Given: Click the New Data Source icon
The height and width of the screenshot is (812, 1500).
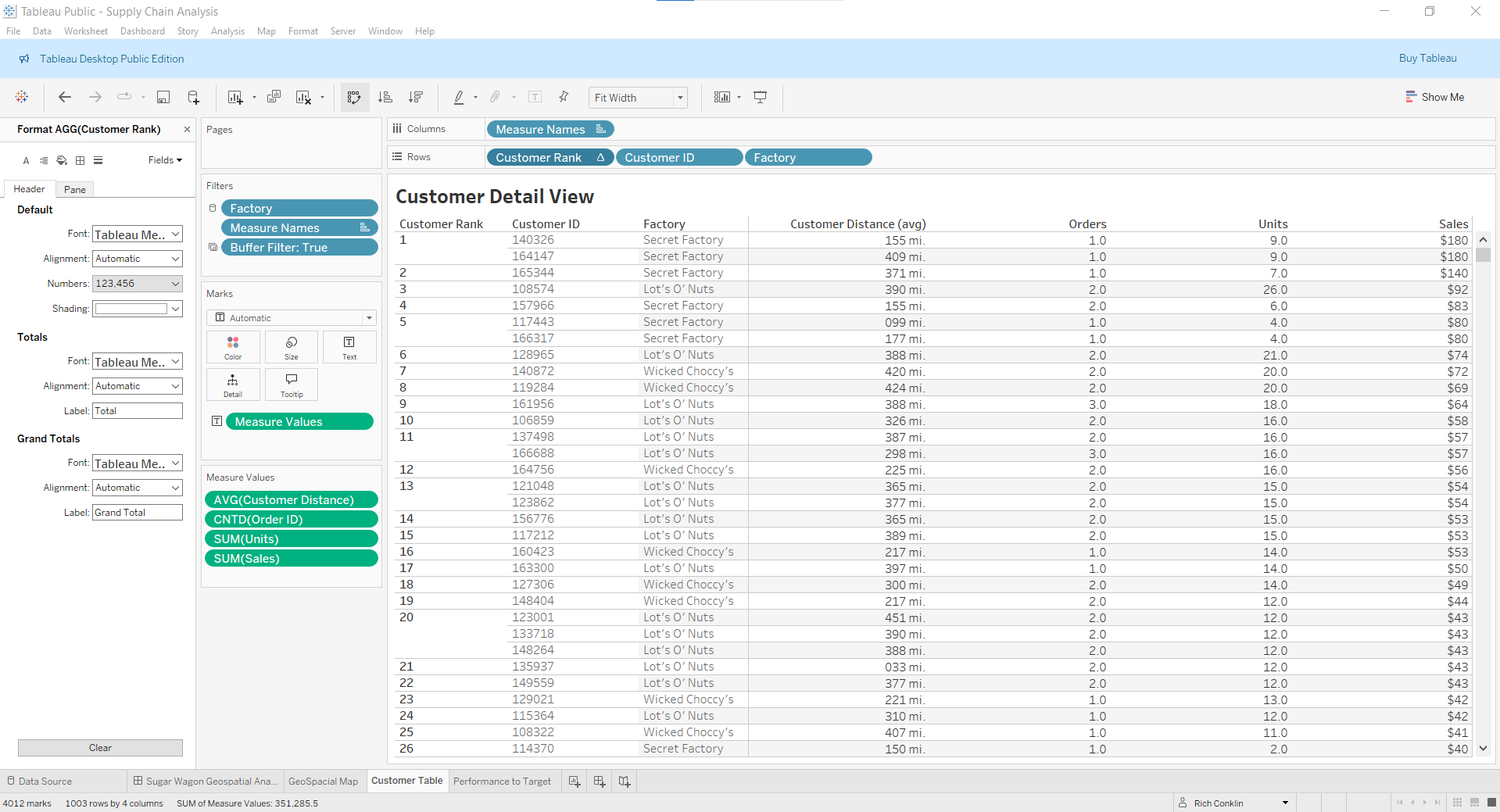Looking at the screenshot, I should 194,97.
